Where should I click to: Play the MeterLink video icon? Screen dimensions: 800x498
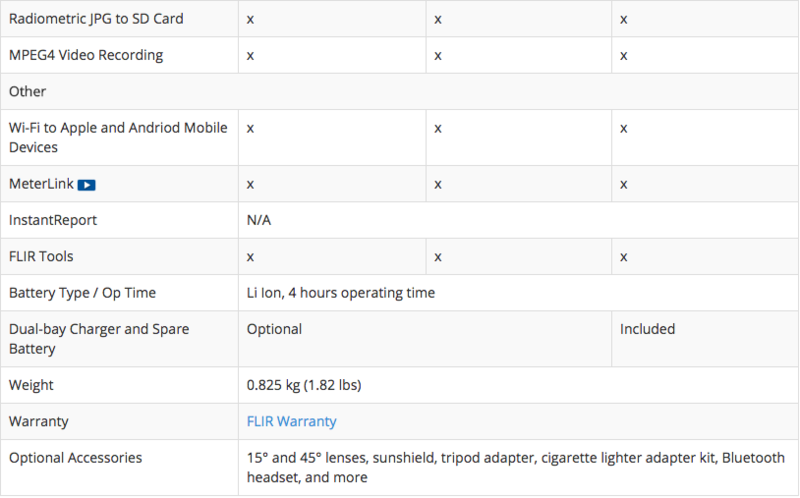point(86,185)
